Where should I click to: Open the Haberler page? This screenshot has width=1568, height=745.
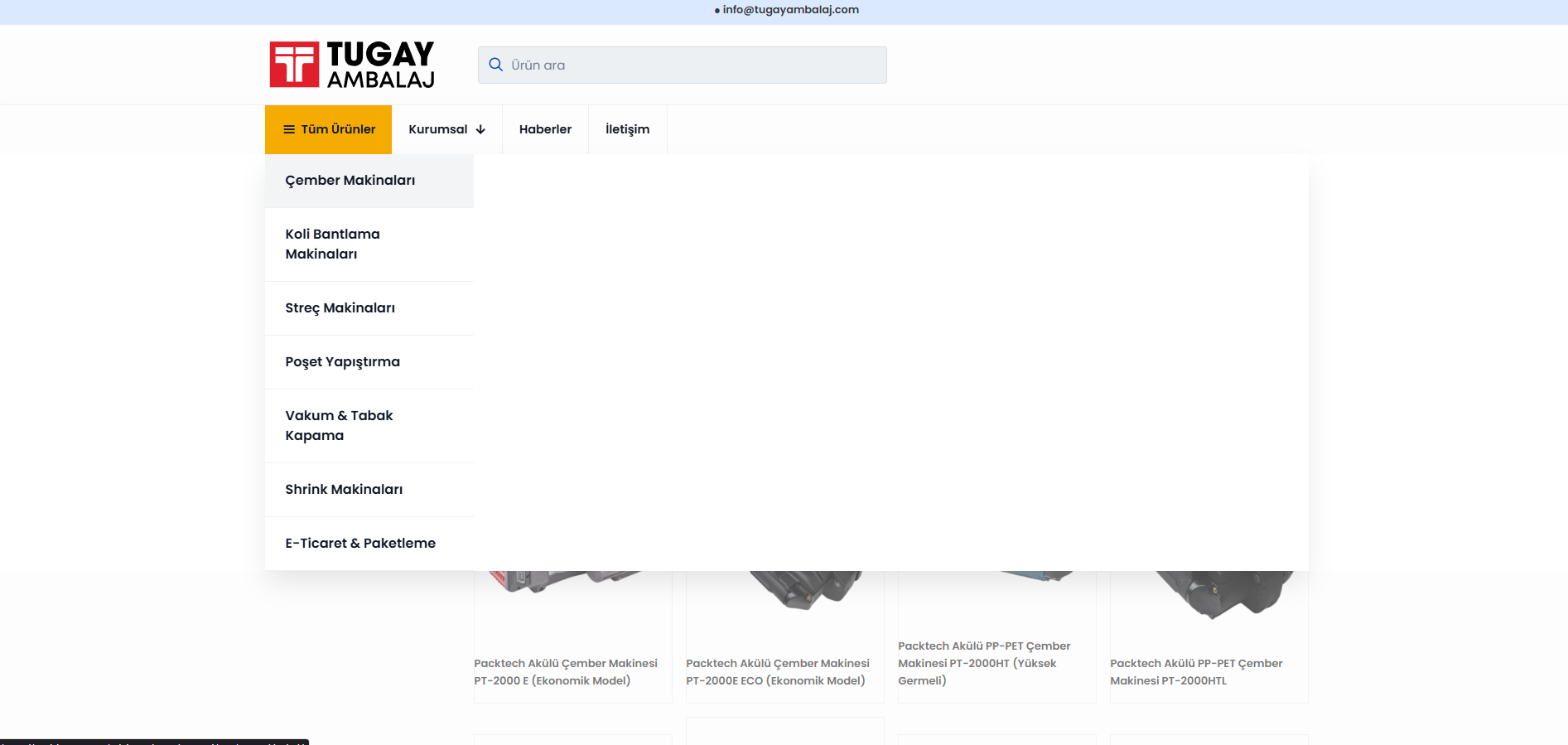click(x=545, y=129)
